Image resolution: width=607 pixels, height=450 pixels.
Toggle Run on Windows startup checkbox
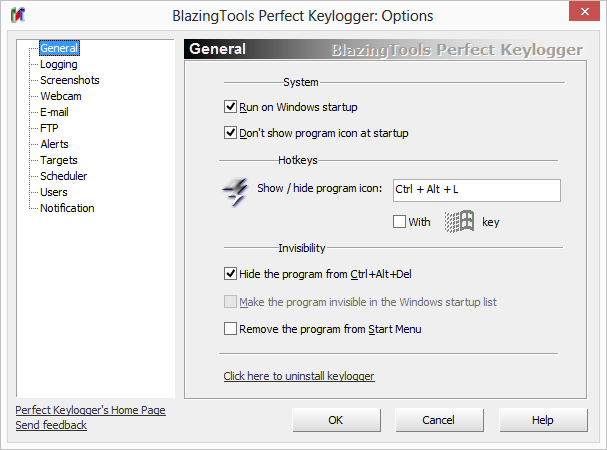click(x=231, y=107)
